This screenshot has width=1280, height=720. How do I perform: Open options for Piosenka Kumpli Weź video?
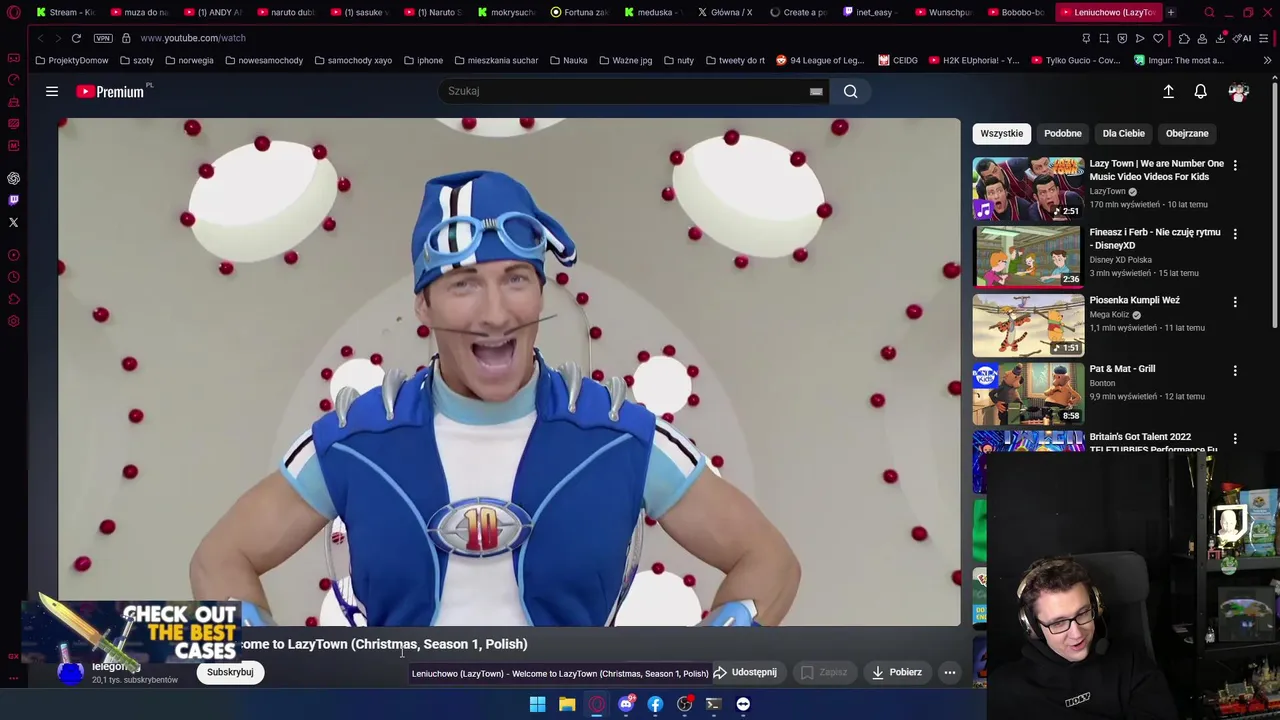[x=1235, y=302]
